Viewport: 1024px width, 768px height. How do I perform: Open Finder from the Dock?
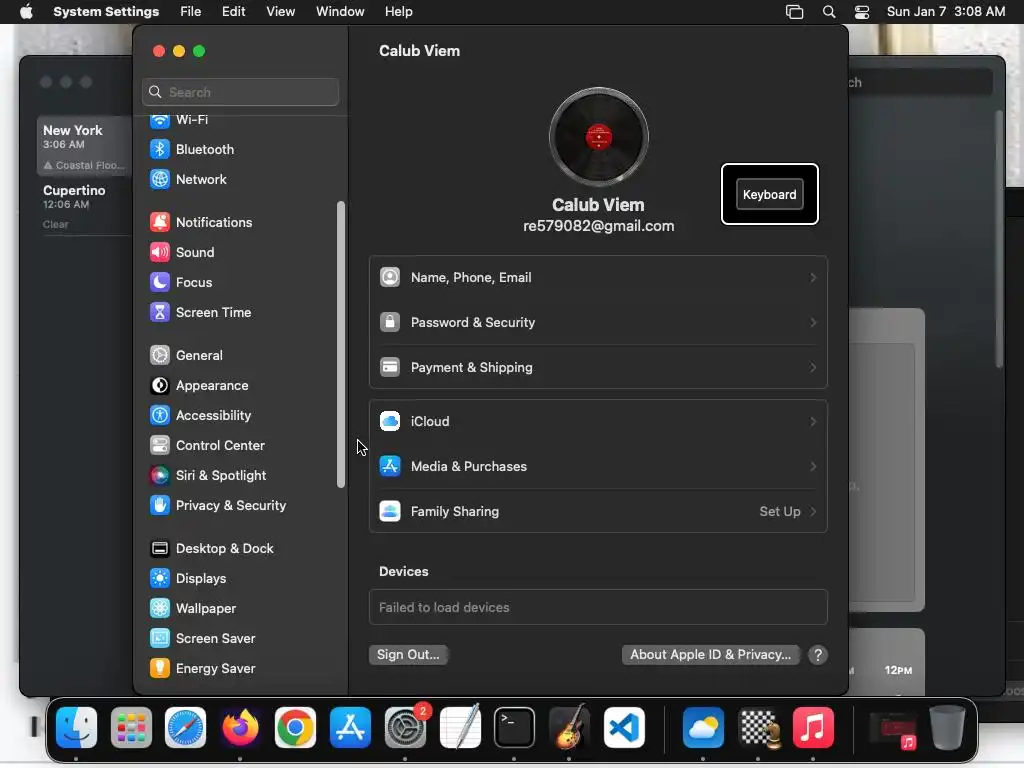point(76,728)
